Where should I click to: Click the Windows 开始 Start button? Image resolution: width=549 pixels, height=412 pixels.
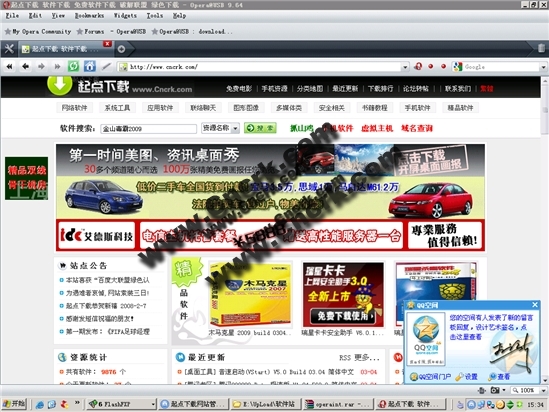14,404
